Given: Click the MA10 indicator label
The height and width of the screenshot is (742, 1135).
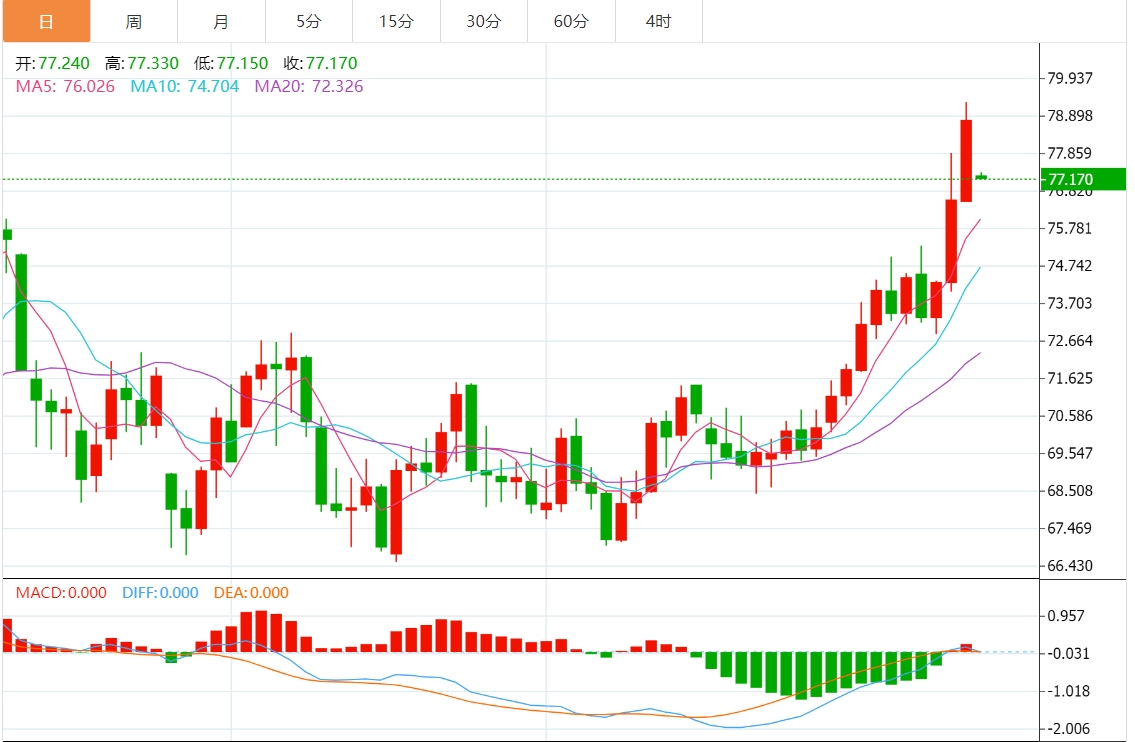Looking at the screenshot, I should [x=185, y=86].
